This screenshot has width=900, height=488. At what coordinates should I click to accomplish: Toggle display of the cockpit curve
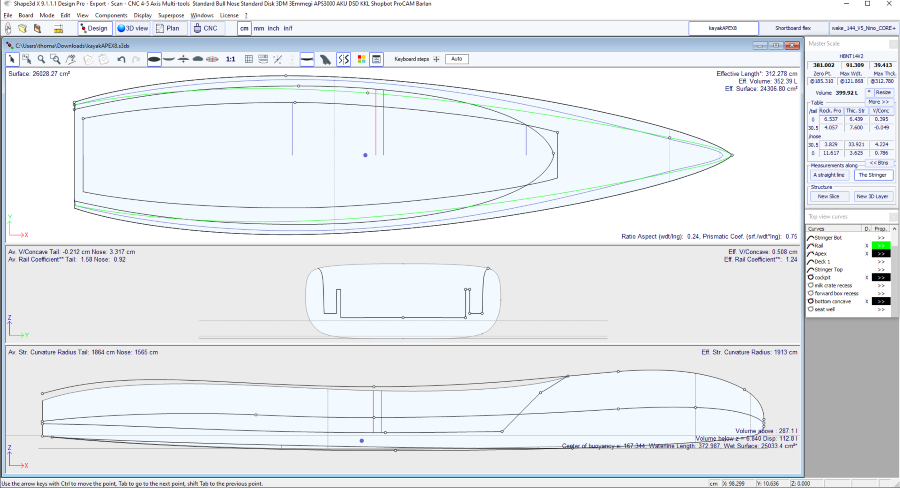(866, 277)
